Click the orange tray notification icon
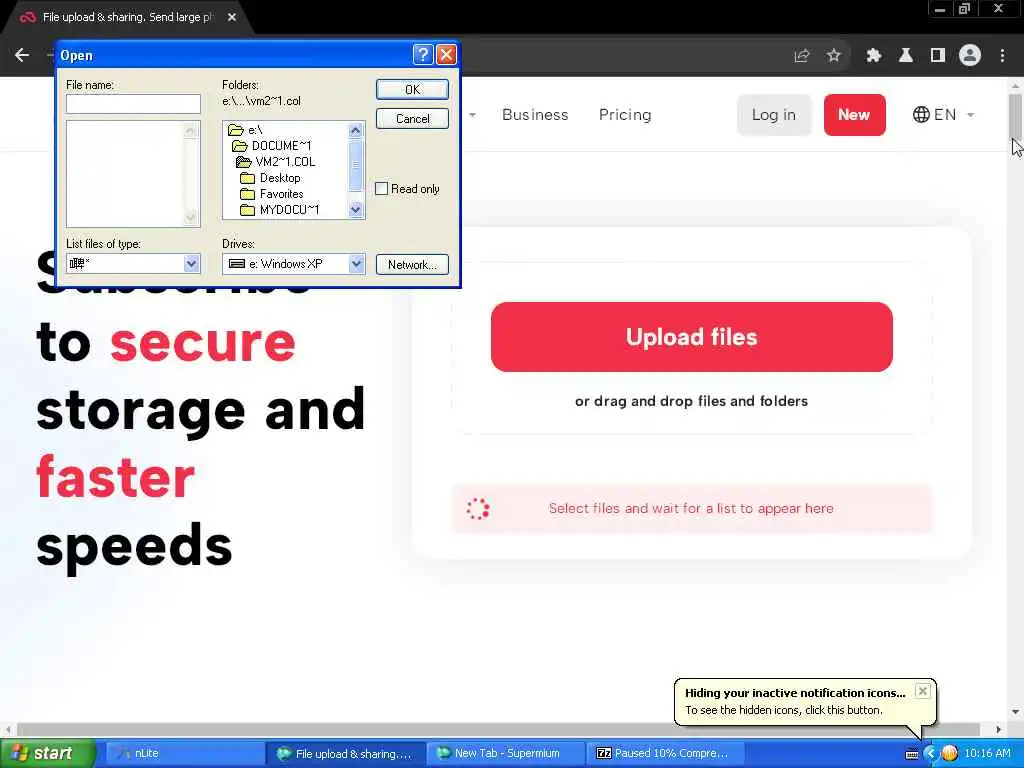Screen dimensions: 1024x768 (x=950, y=754)
